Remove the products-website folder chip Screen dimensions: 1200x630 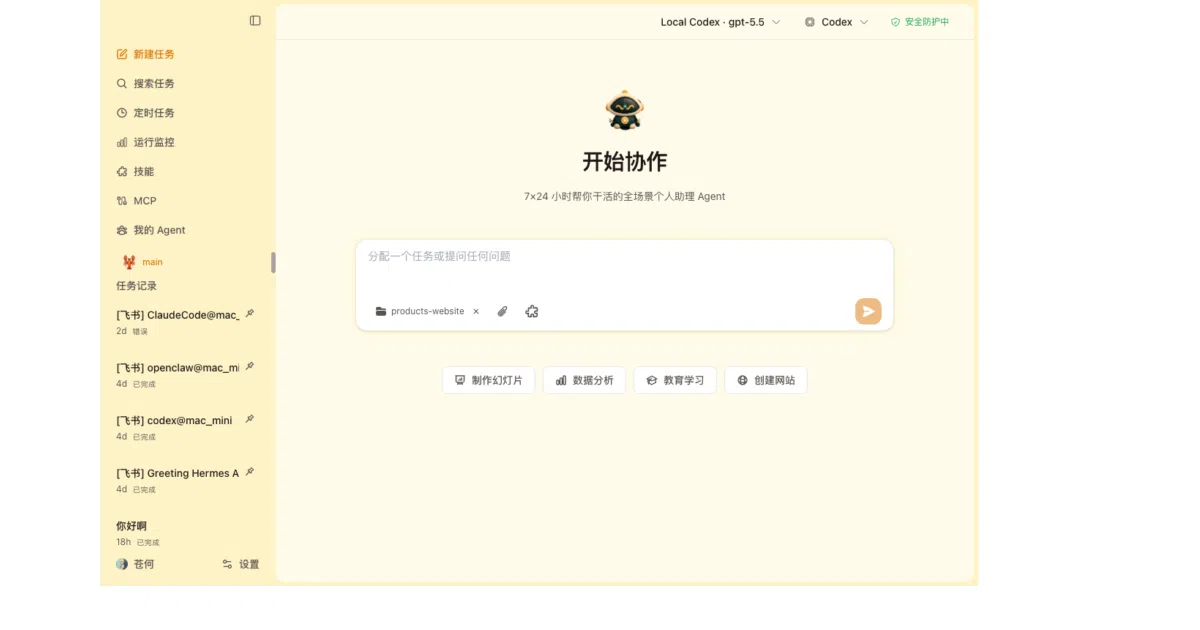[x=476, y=311]
